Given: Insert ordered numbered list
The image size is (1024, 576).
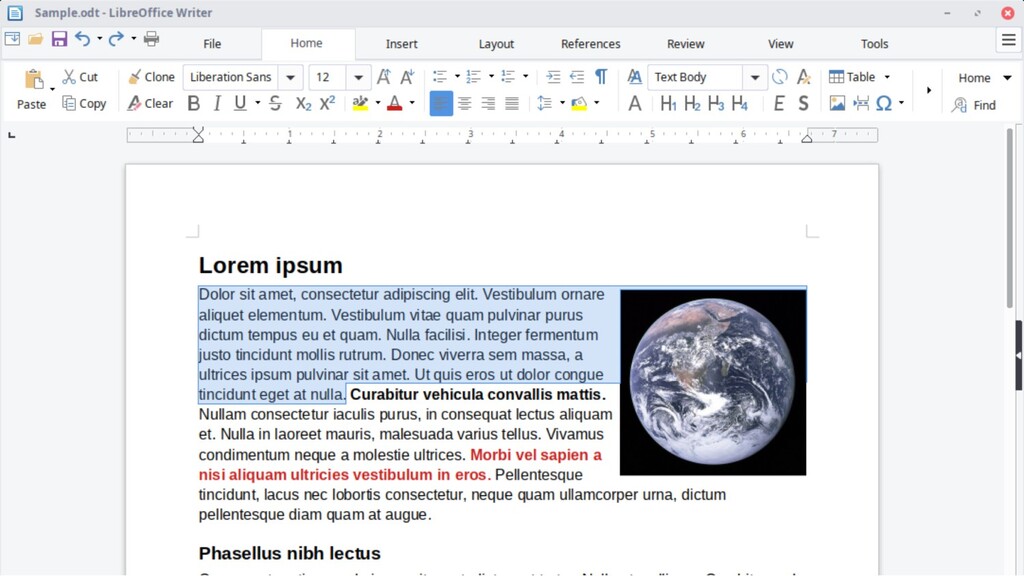Looking at the screenshot, I should (473, 77).
